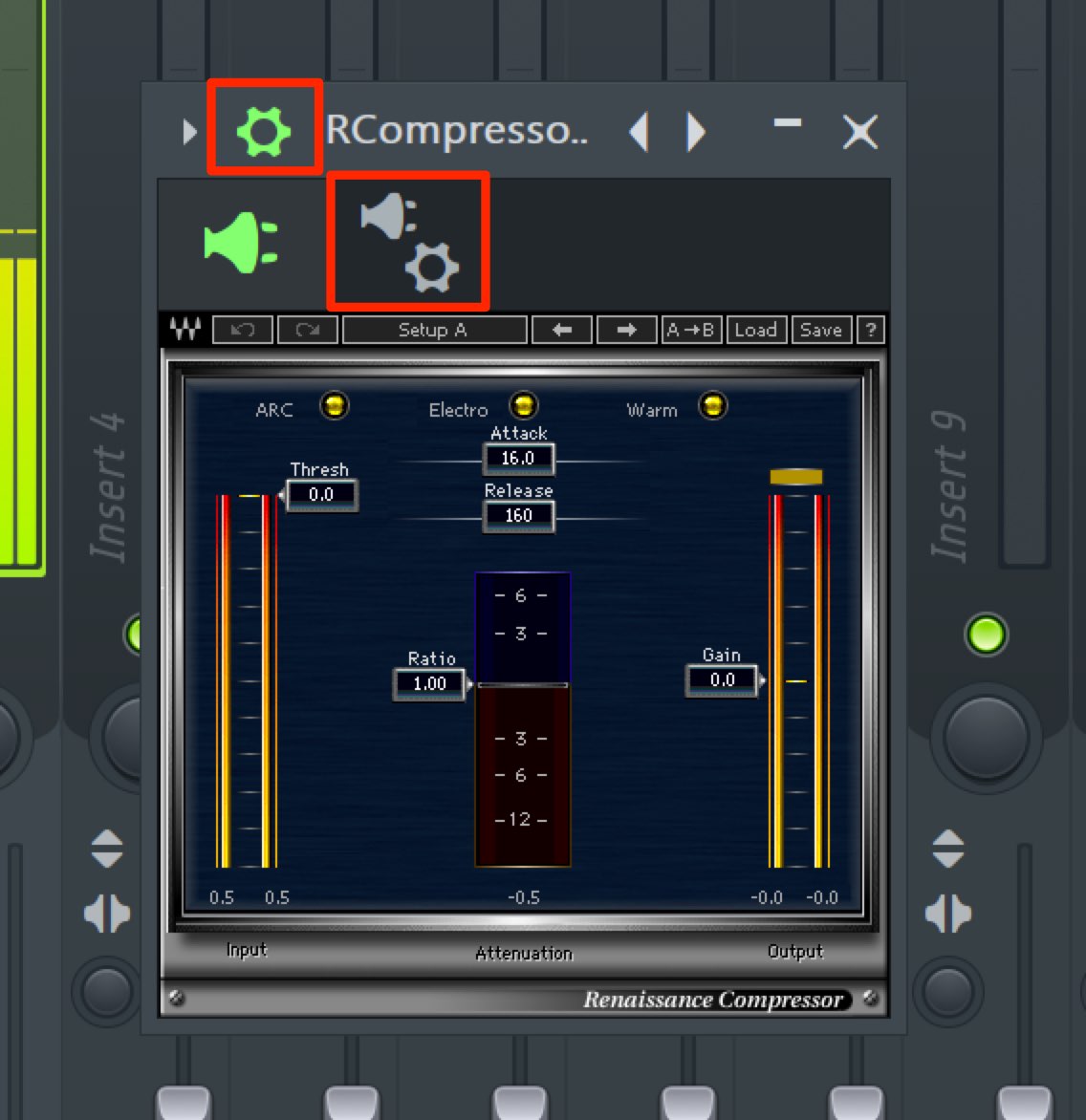Click Insert 9 stereo separation icon
The image size is (1086, 1120).
tap(948, 914)
